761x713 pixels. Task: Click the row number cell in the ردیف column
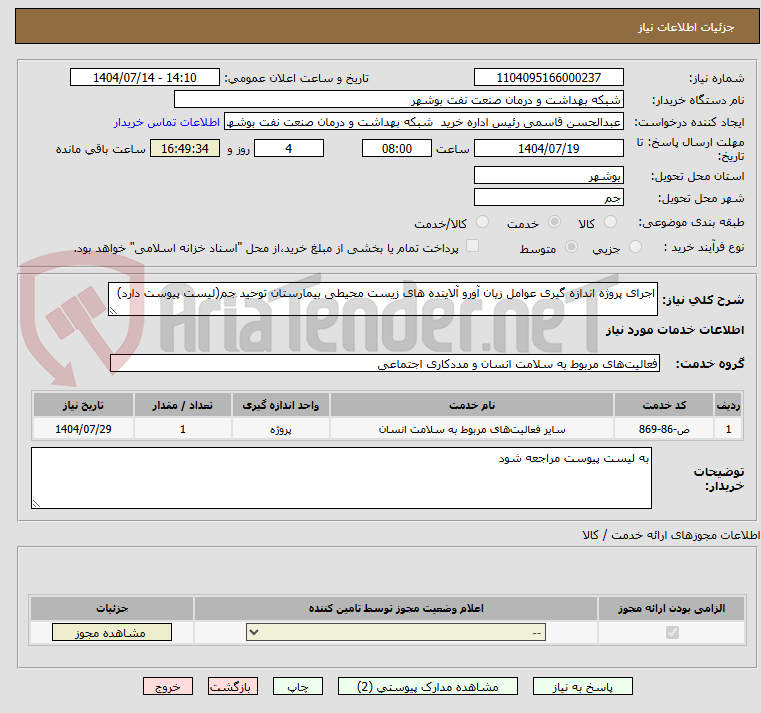pyautogui.click(x=728, y=429)
